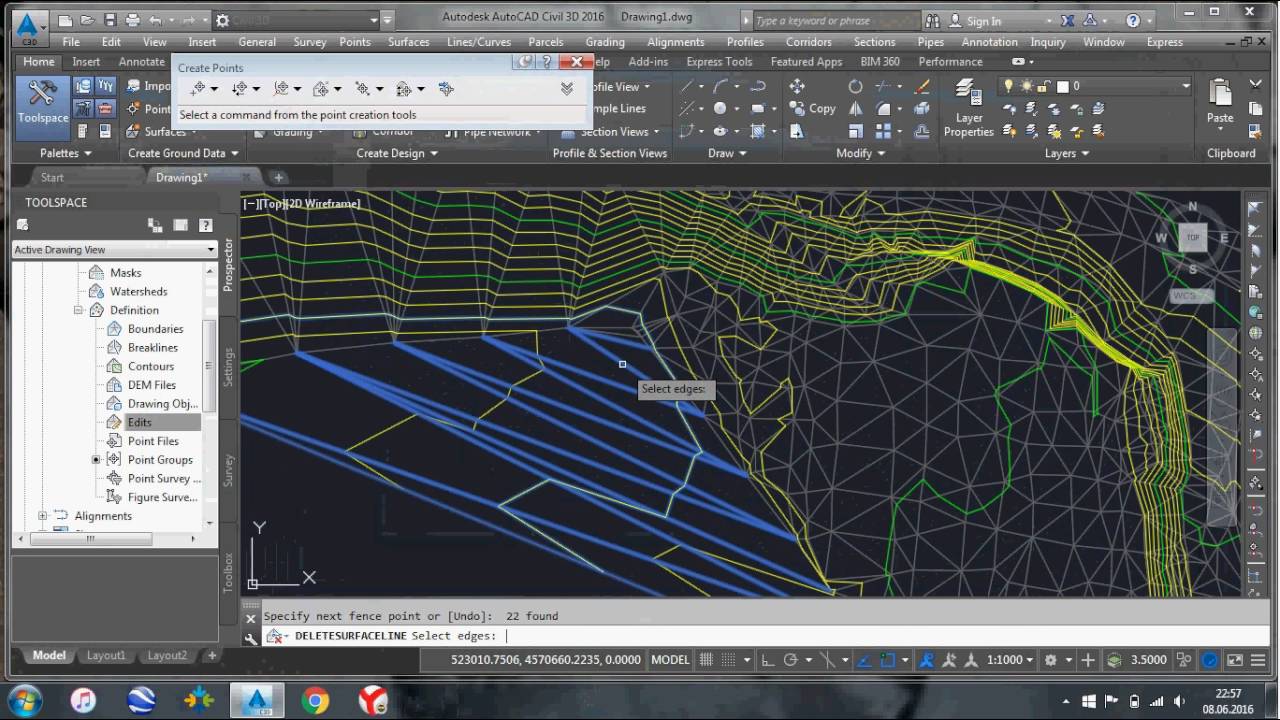
Task: Select Edits in the Definition tree
Action: tap(139, 422)
